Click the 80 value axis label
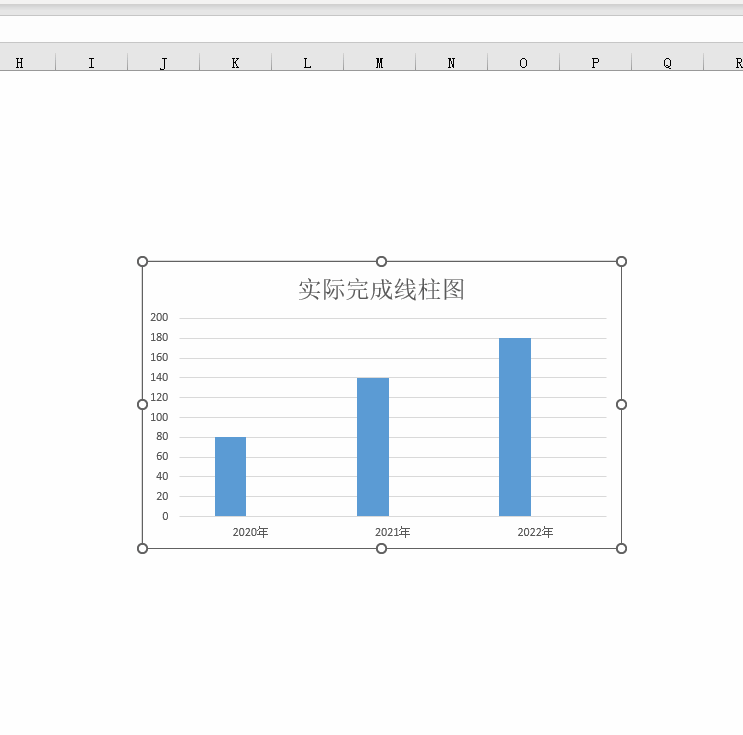Image resolution: width=743 pixels, height=735 pixels. (162, 436)
